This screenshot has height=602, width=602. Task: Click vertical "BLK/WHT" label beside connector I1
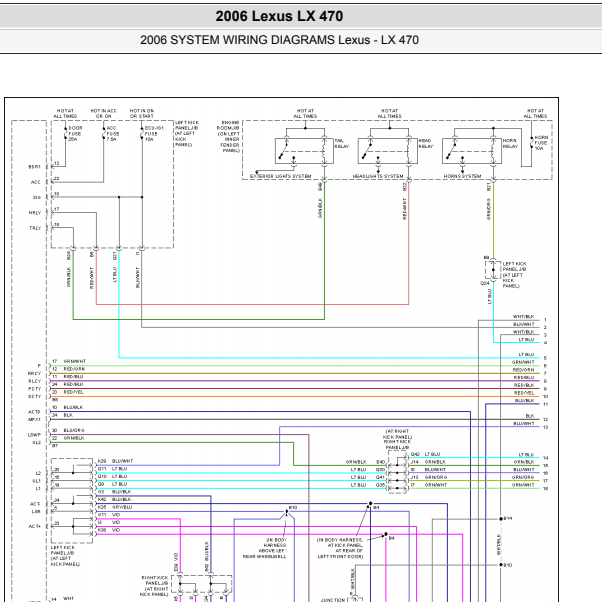pyautogui.click(x=138, y=278)
